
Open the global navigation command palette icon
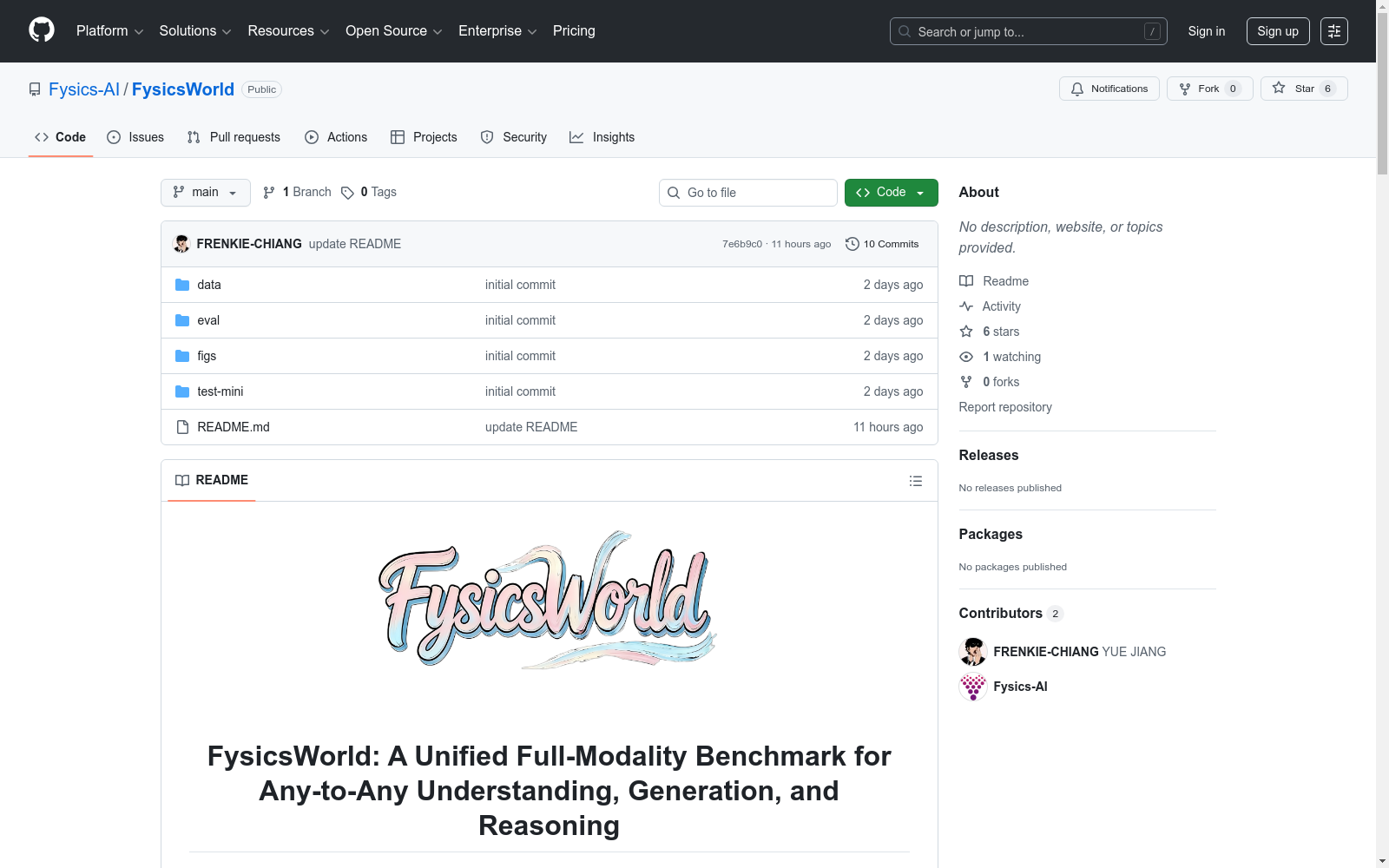tap(1334, 31)
